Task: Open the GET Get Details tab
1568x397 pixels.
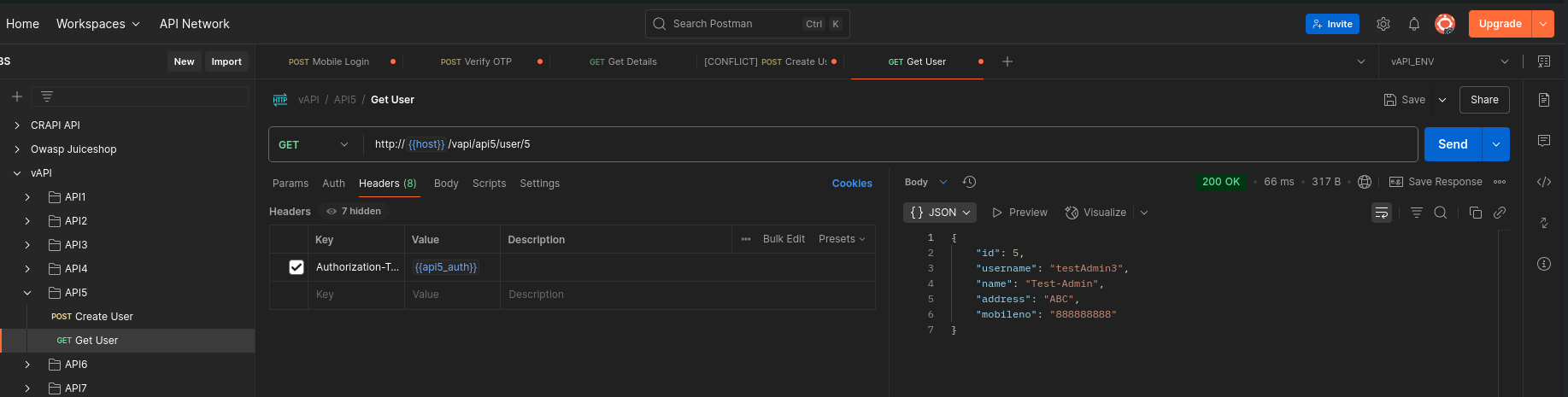Action: [623, 61]
